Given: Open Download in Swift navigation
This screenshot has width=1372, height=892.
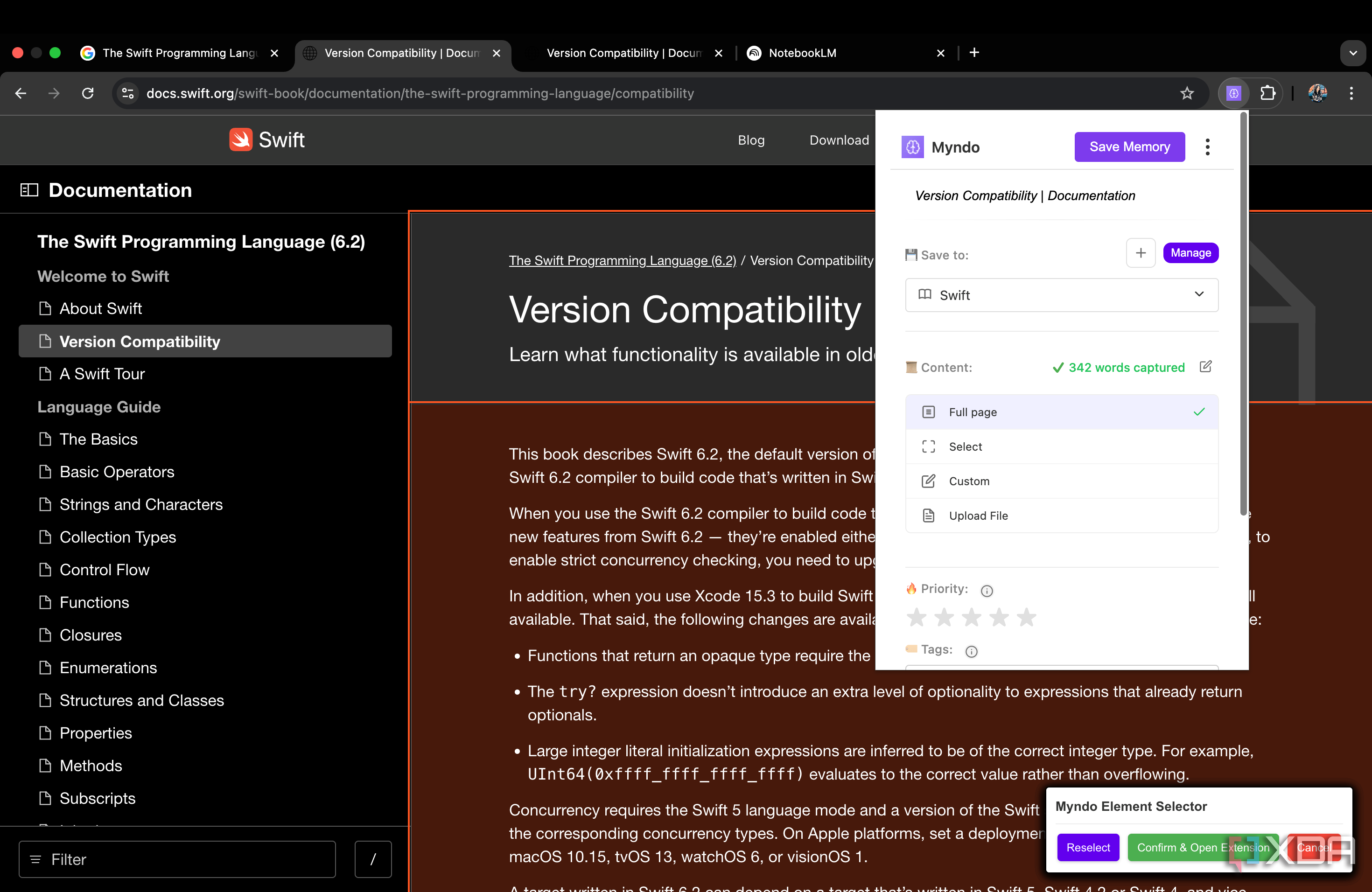Looking at the screenshot, I should click(x=839, y=140).
